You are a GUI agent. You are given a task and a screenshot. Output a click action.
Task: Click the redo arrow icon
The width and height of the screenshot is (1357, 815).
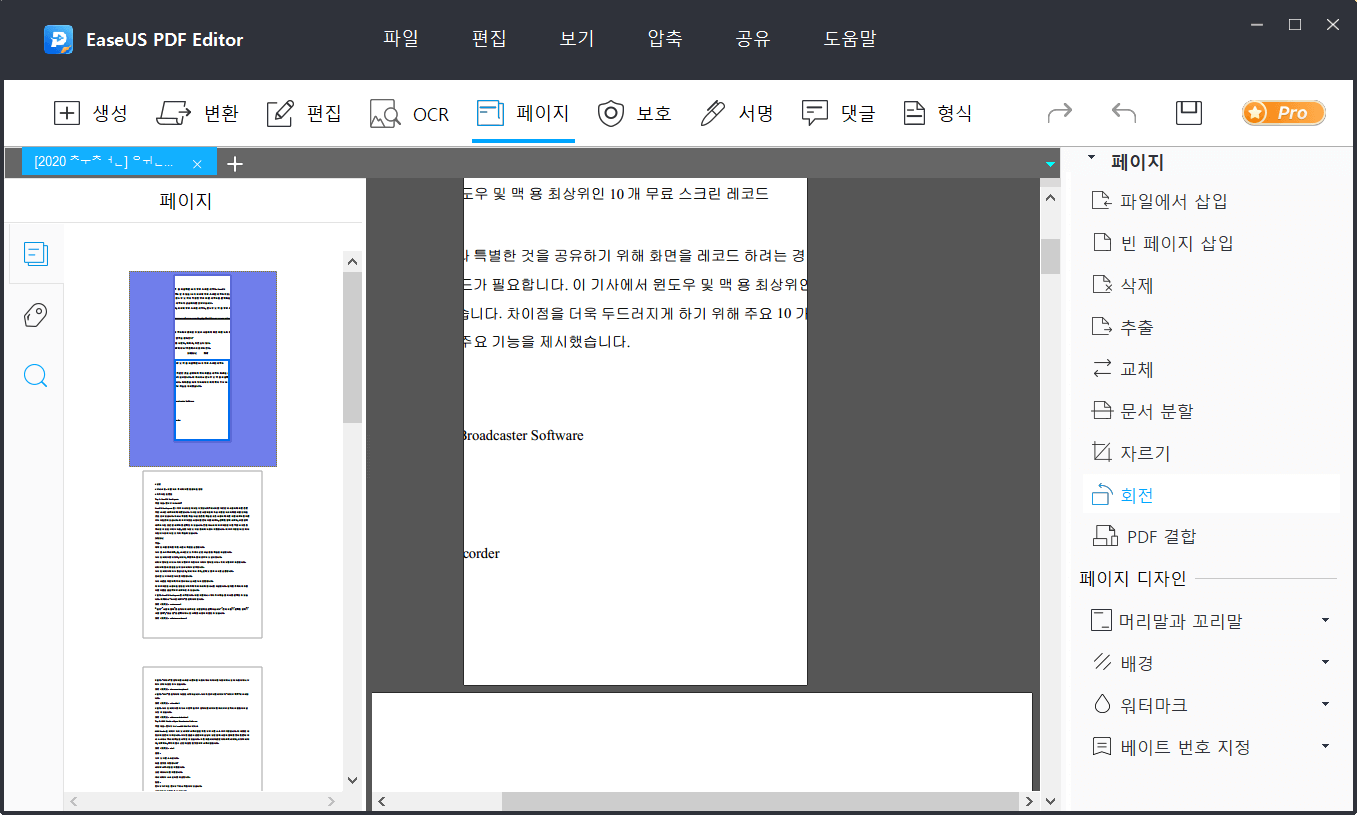1059,113
